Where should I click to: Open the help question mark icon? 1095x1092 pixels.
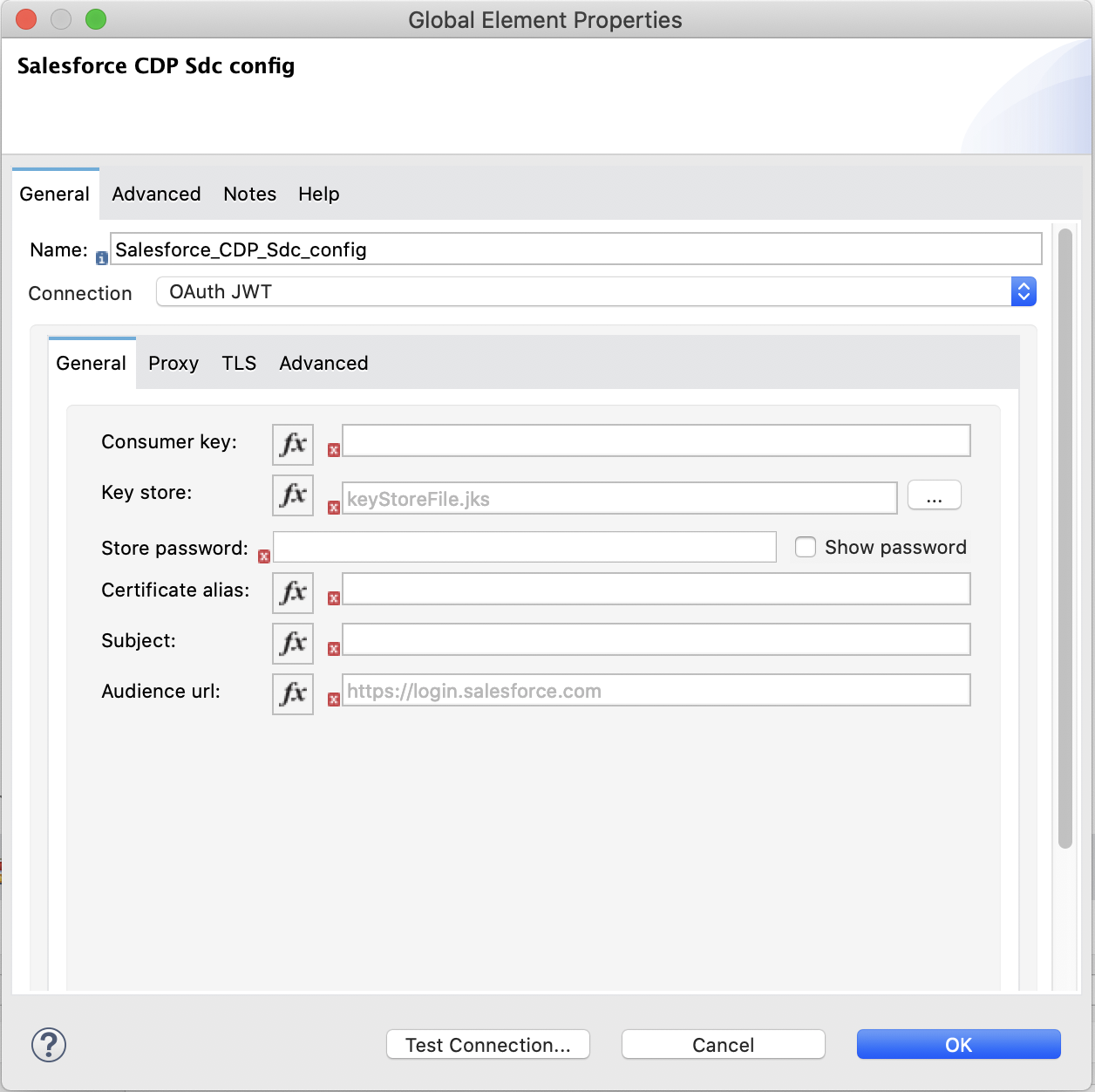49,1045
